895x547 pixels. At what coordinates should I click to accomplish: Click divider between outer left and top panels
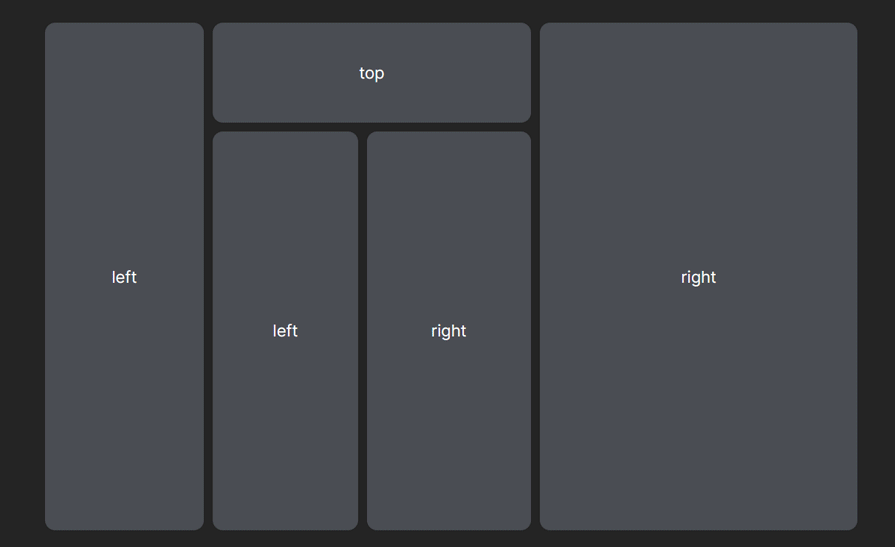pyautogui.click(x=208, y=73)
